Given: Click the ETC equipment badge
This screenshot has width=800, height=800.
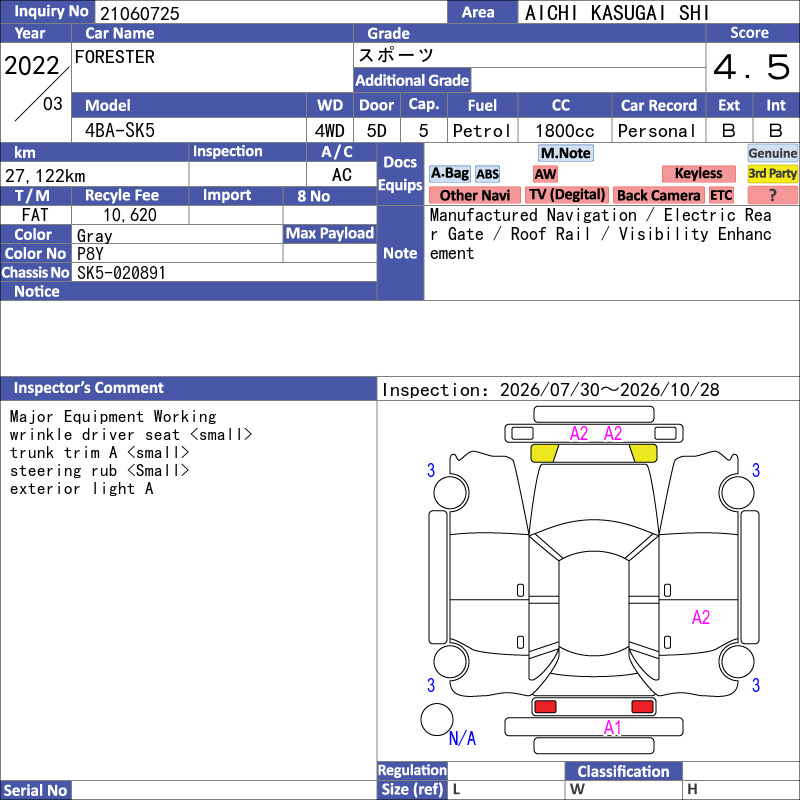Looking at the screenshot, I should (721, 195).
